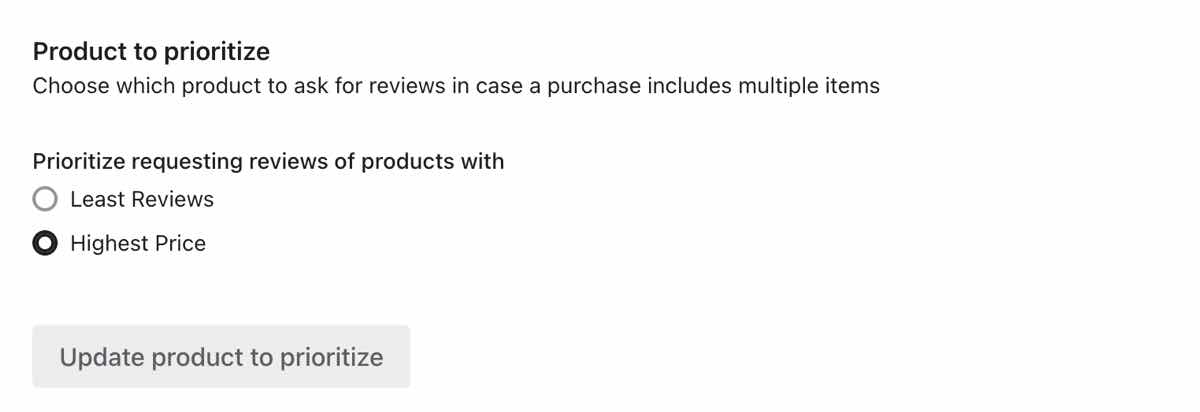Click the "Highest Price" option label
This screenshot has height=412, width=1200.
(x=138, y=244)
